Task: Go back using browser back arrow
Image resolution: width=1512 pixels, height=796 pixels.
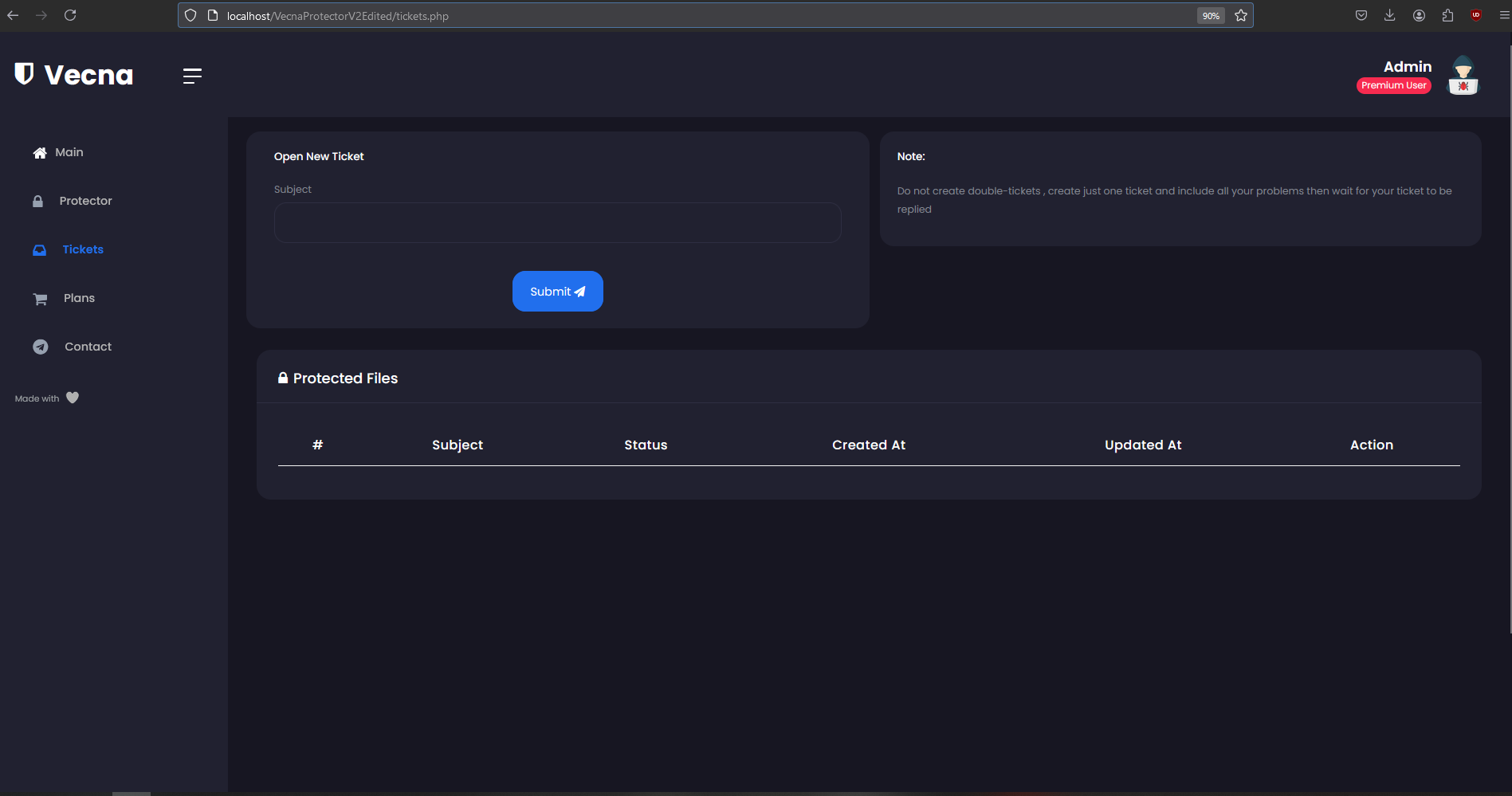Action: (x=13, y=15)
